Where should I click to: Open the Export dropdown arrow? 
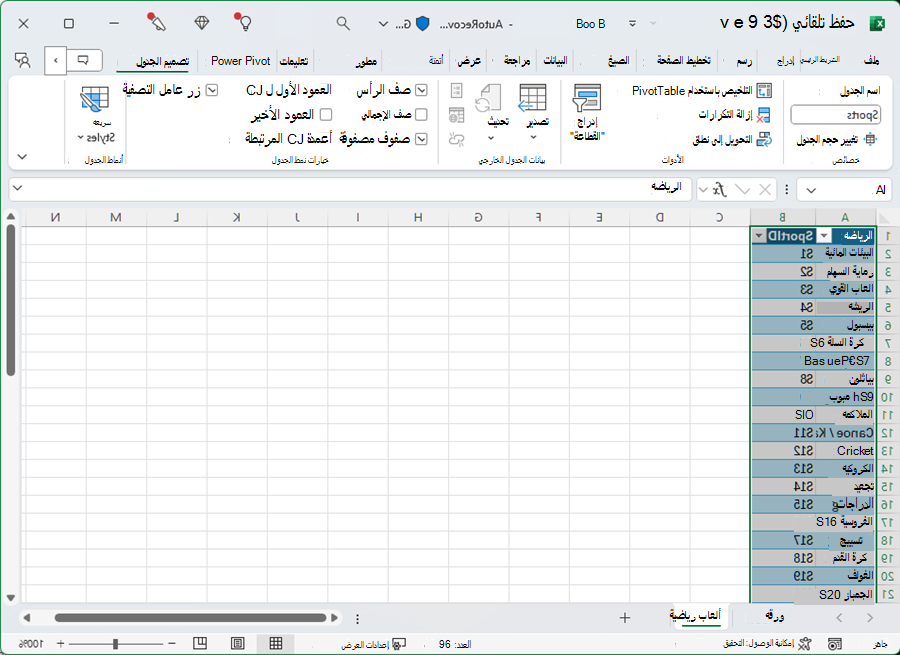point(533,137)
